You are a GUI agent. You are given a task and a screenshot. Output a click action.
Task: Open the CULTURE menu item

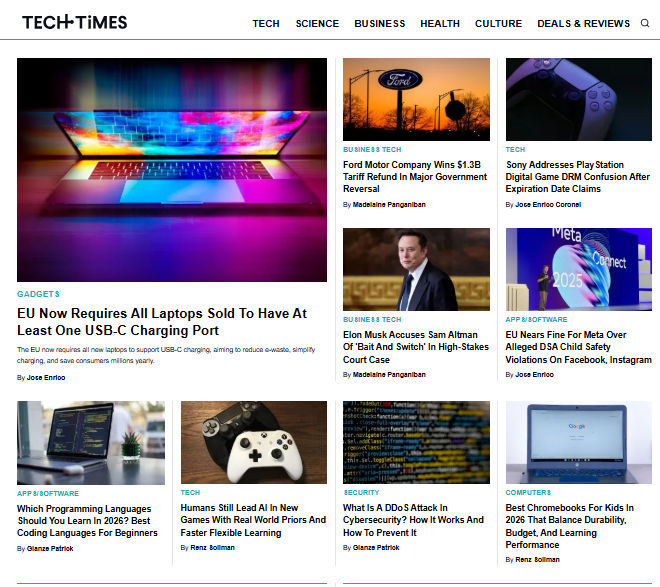tap(498, 24)
